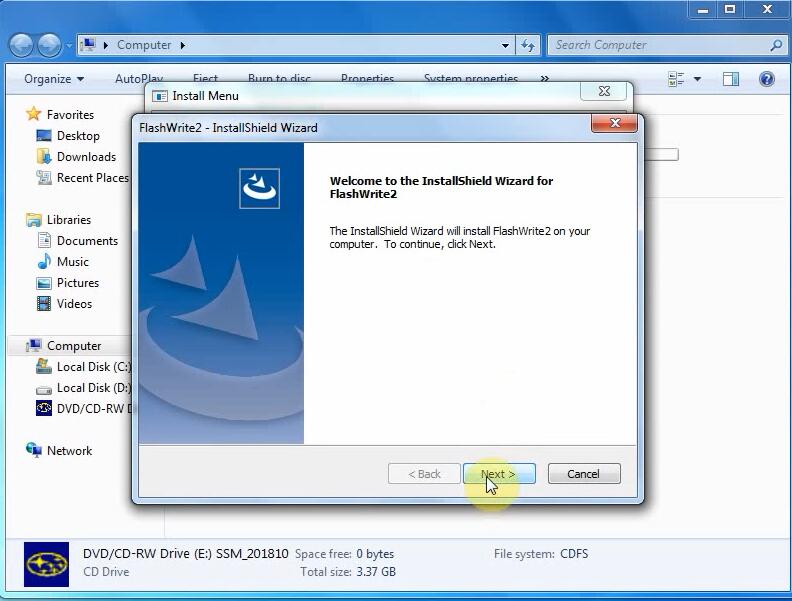Open Desktop in Favorites
The image size is (792, 601).
[x=78, y=136]
